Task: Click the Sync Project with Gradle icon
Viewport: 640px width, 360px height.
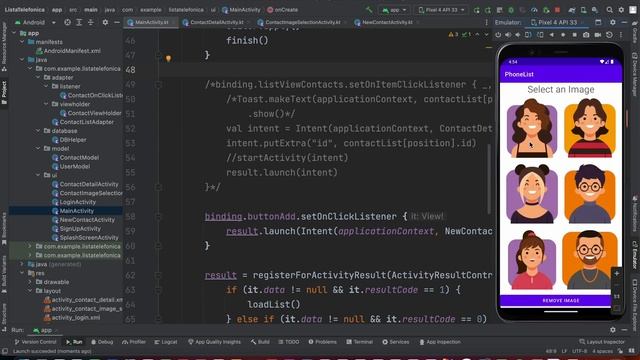Action: [571, 10]
